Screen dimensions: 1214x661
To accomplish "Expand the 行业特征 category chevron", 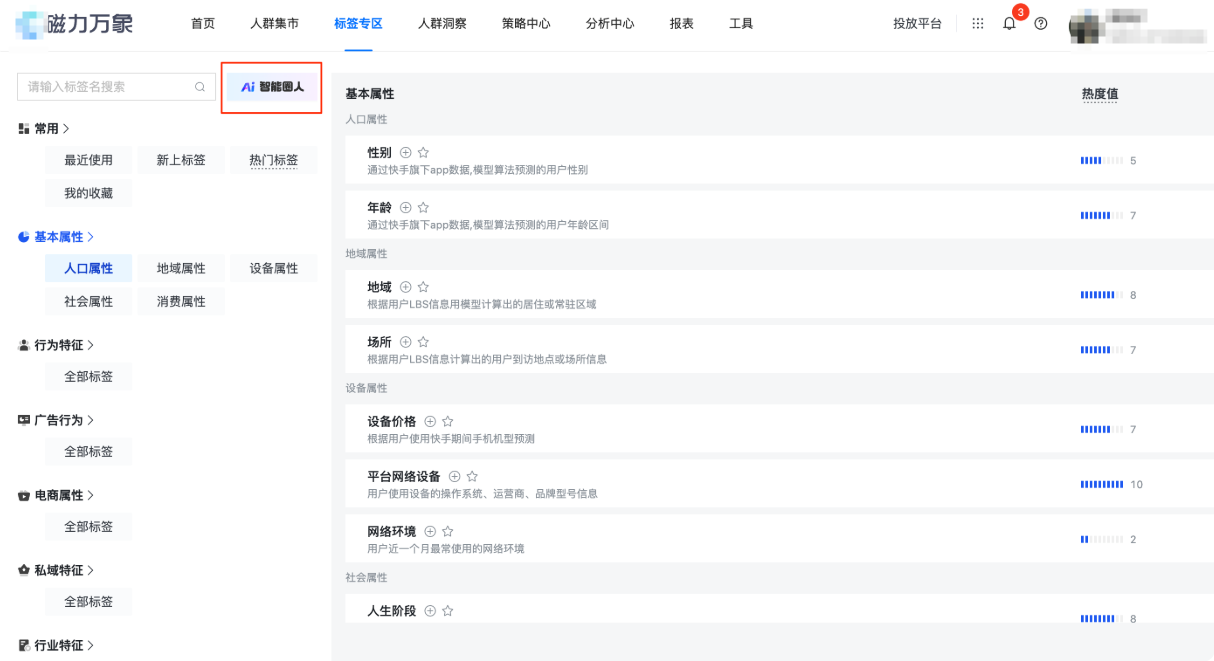I will tap(90, 645).
